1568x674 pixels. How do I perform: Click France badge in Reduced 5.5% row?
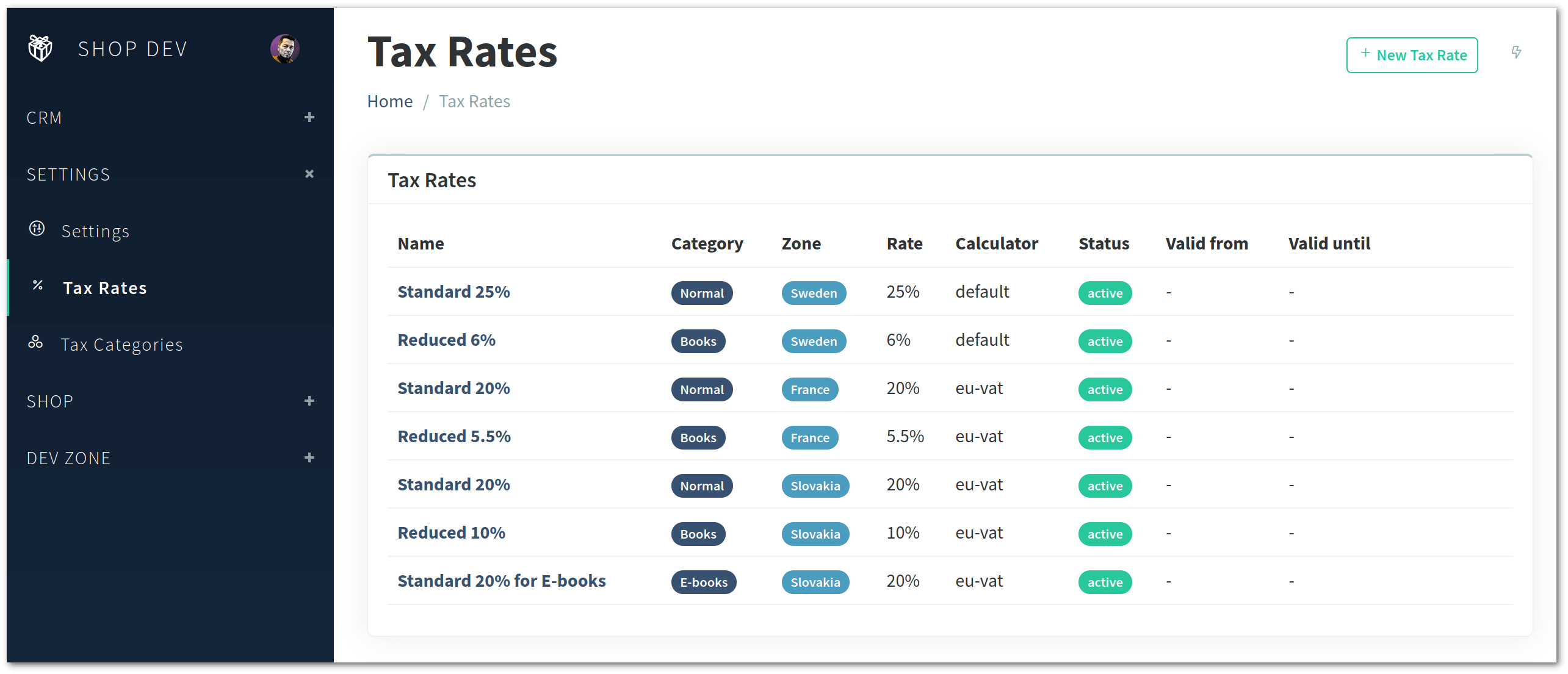tap(810, 437)
